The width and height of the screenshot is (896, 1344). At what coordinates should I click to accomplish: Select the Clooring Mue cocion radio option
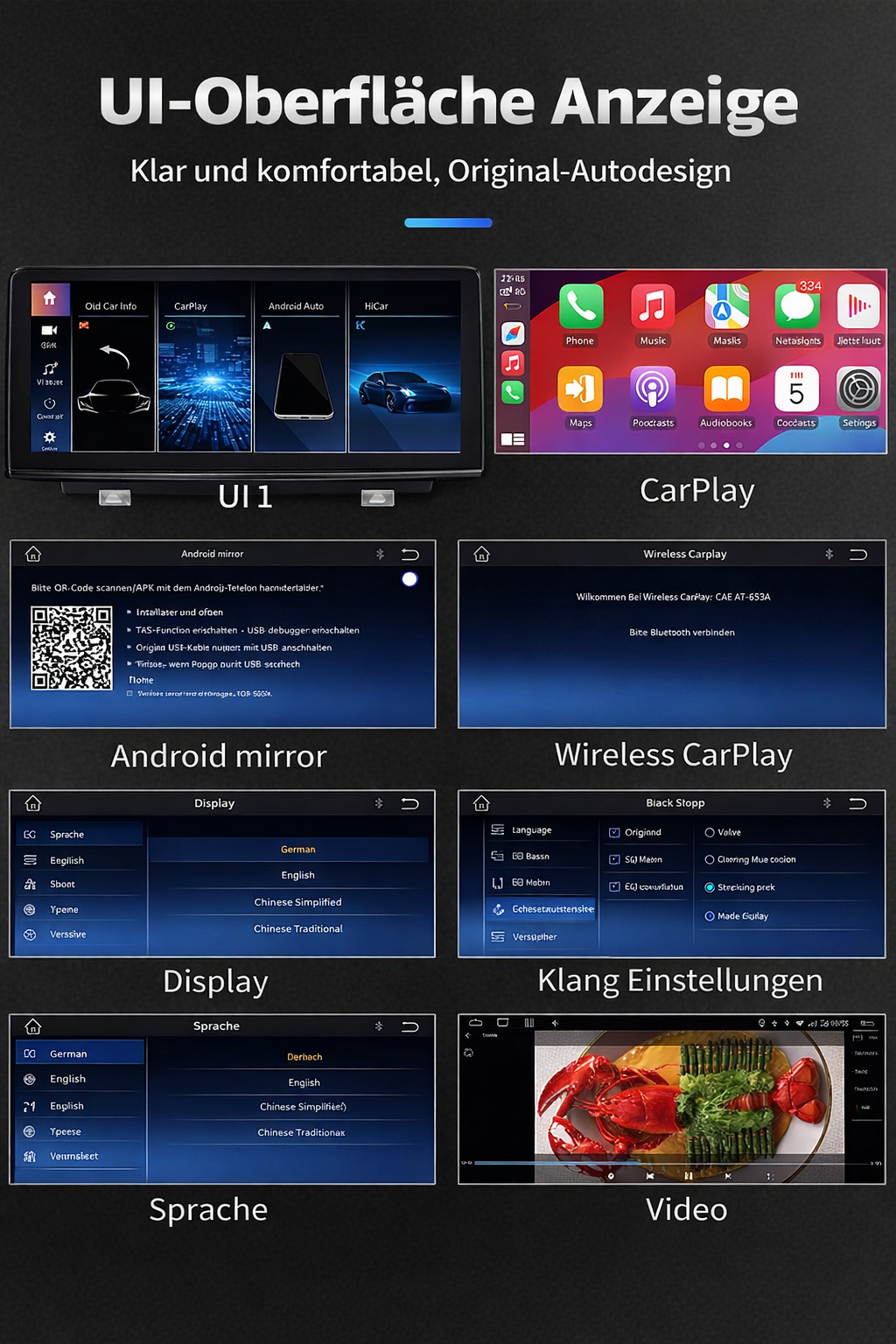coord(710,859)
